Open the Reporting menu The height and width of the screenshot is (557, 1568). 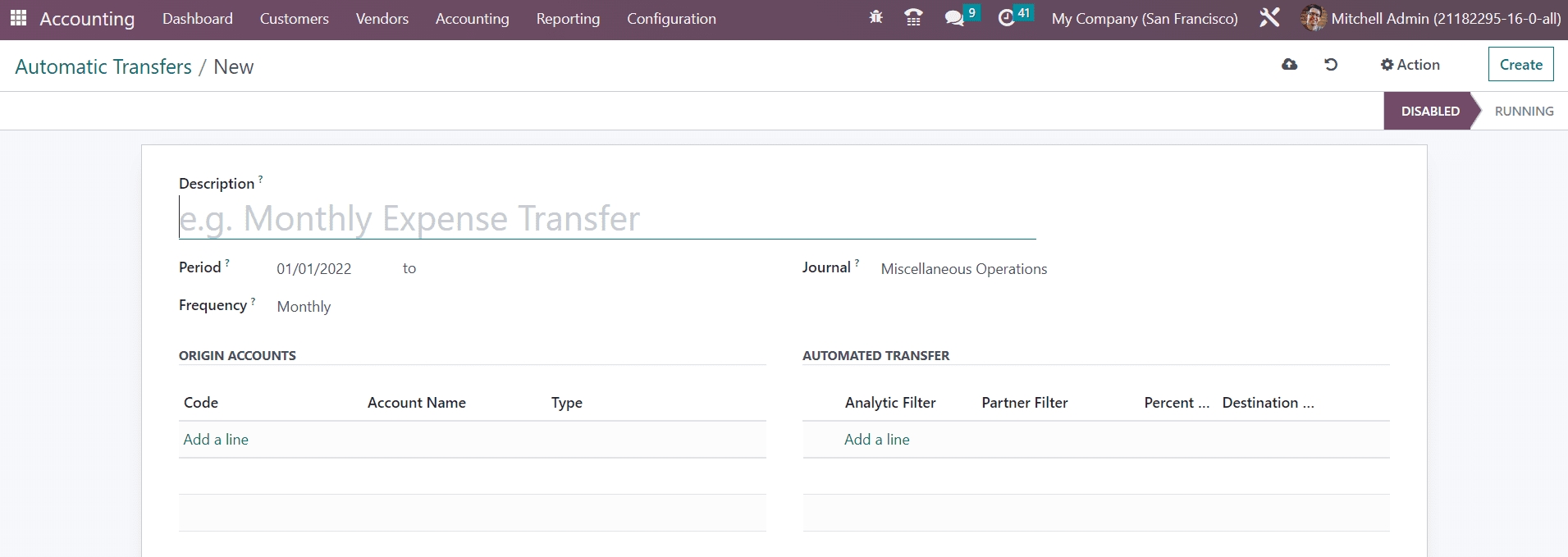coord(568,18)
